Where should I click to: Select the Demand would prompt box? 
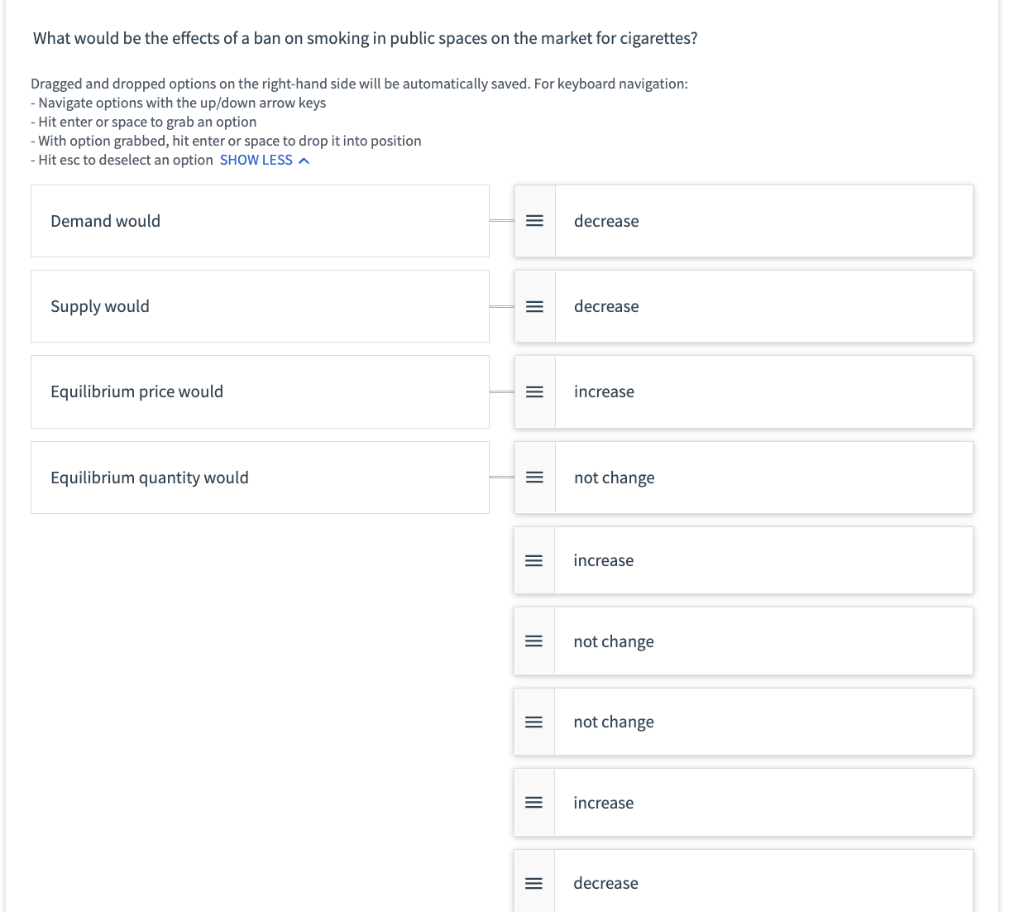(260, 221)
